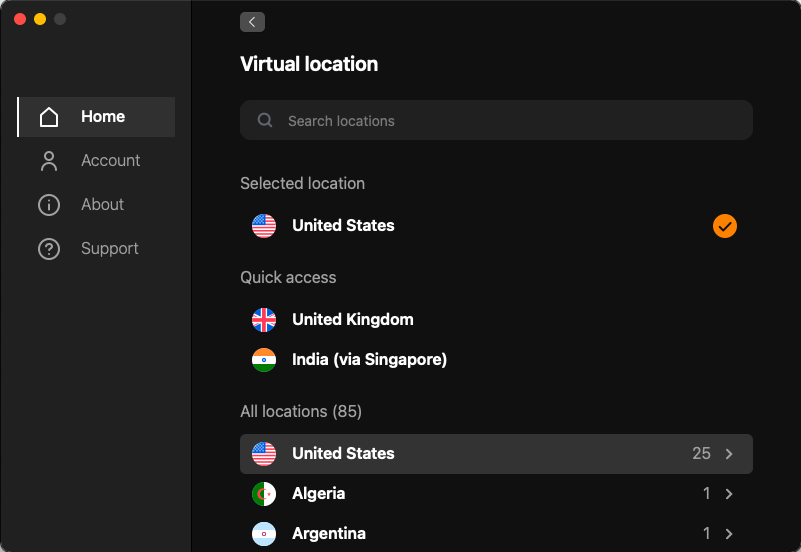Open the Support section label
This screenshot has width=801, height=552.
[109, 249]
